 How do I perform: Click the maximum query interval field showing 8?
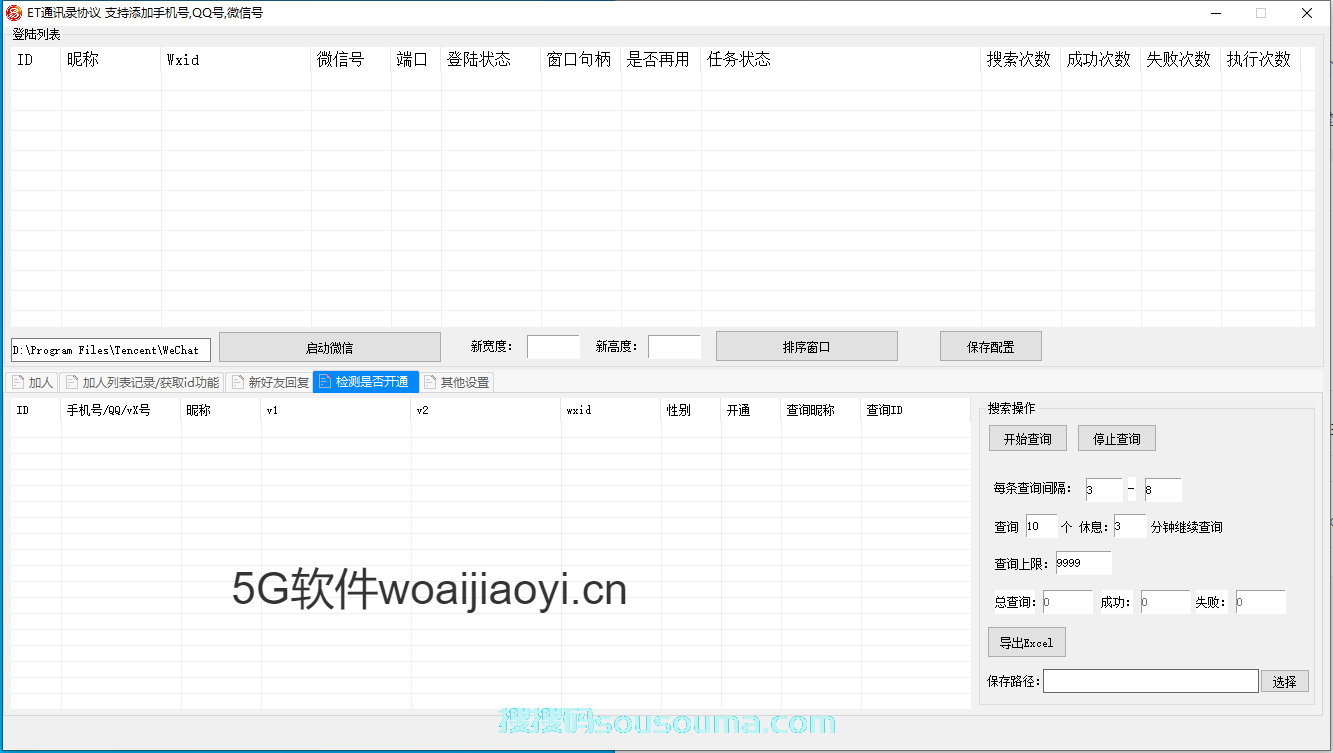click(1163, 490)
